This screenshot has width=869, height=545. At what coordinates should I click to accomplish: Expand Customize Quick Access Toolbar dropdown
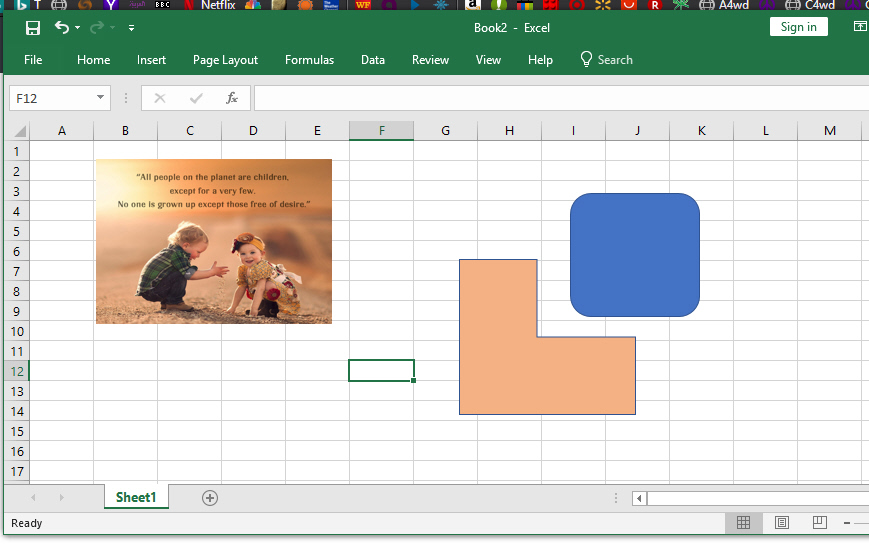pos(131,28)
